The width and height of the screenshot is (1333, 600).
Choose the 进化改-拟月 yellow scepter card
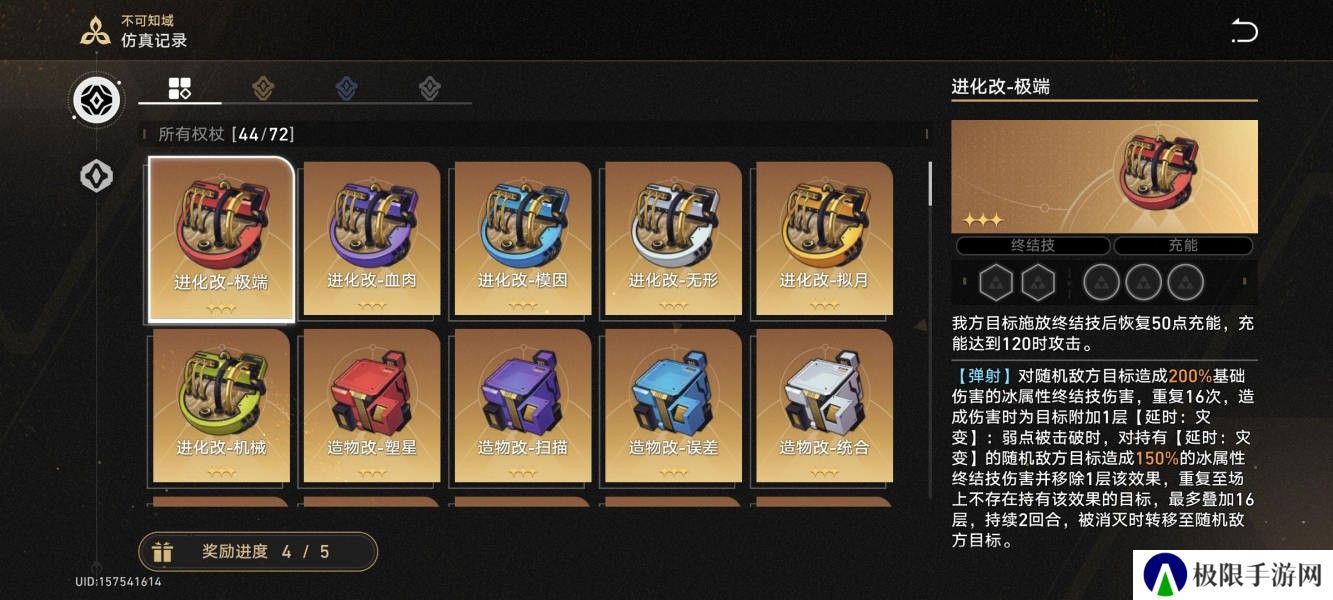[824, 239]
